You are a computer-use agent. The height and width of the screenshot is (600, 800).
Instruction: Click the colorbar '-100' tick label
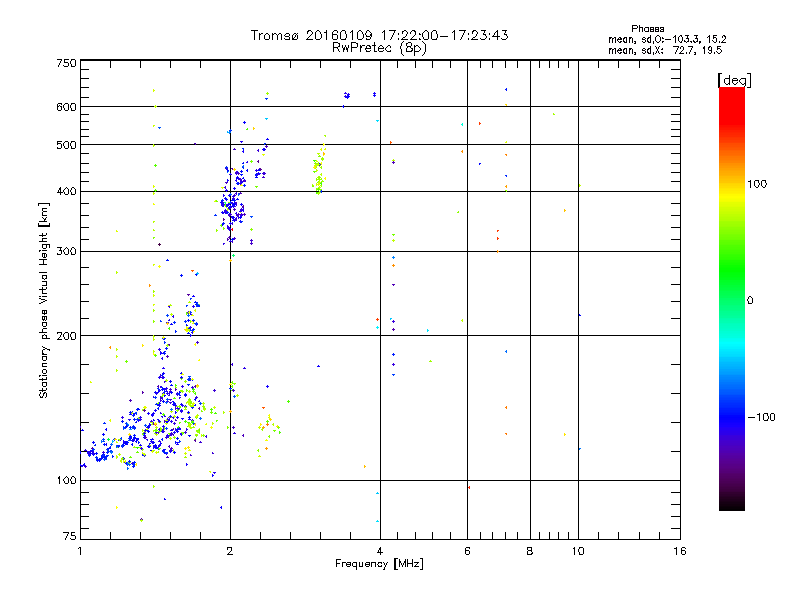click(761, 417)
